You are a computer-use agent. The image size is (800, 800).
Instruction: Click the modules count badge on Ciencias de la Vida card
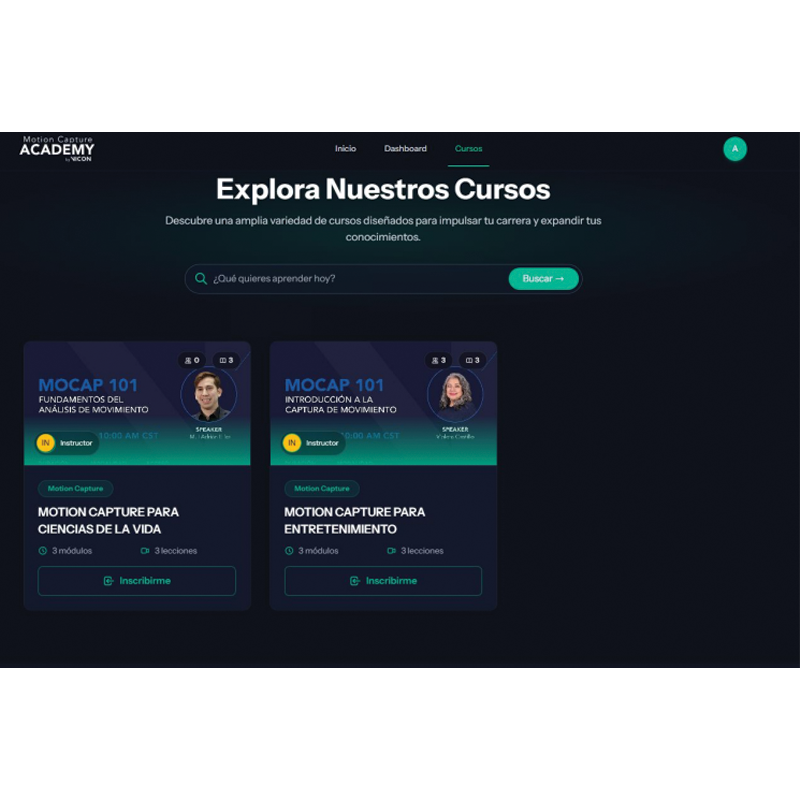click(224, 360)
